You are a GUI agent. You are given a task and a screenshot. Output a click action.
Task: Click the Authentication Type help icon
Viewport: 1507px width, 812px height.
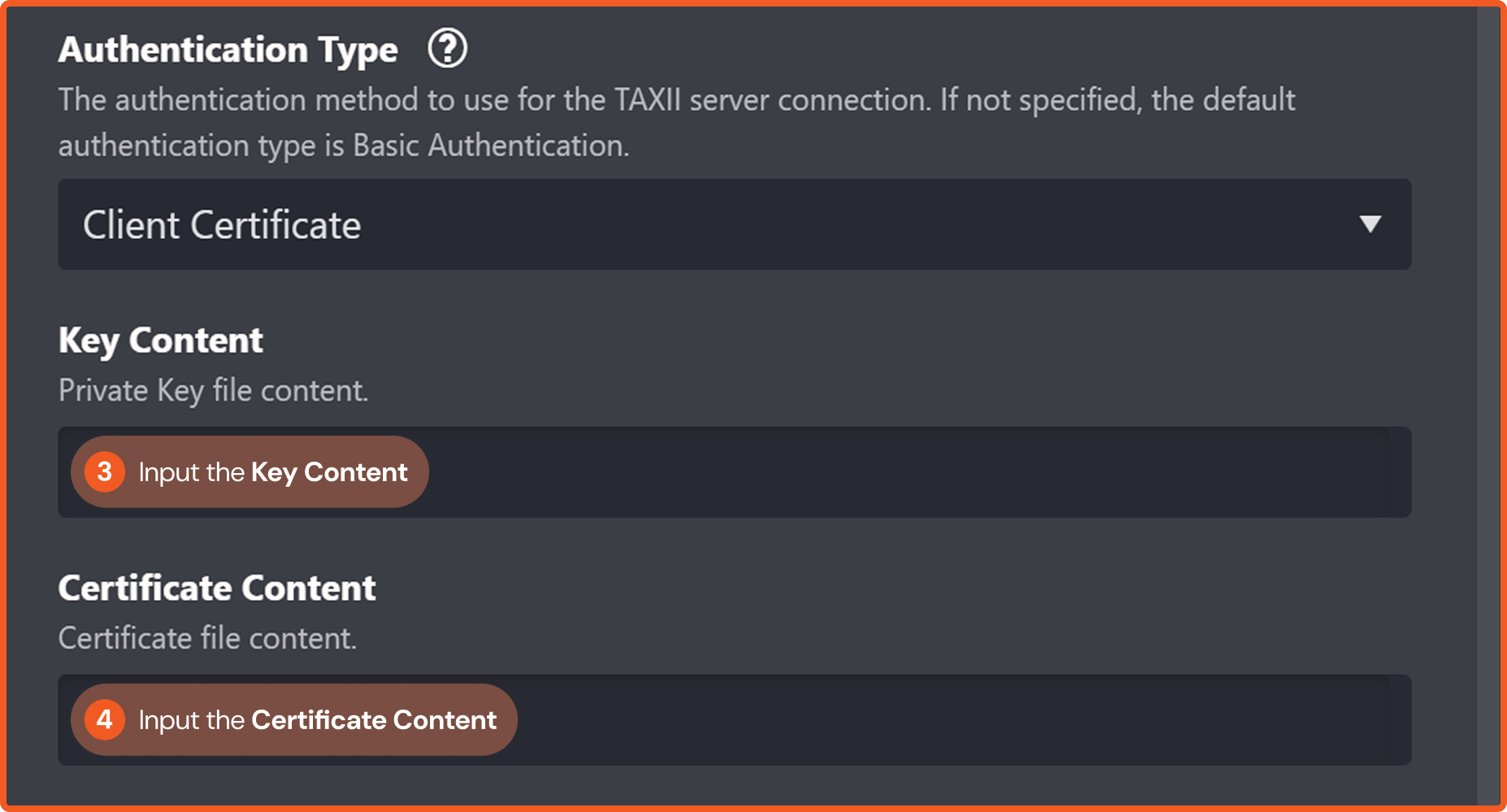point(447,49)
